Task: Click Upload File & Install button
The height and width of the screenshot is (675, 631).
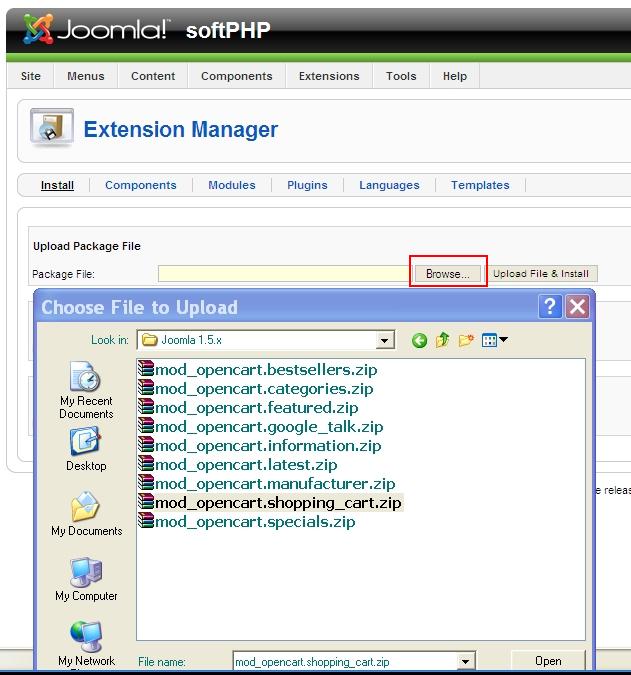Action: [541, 274]
